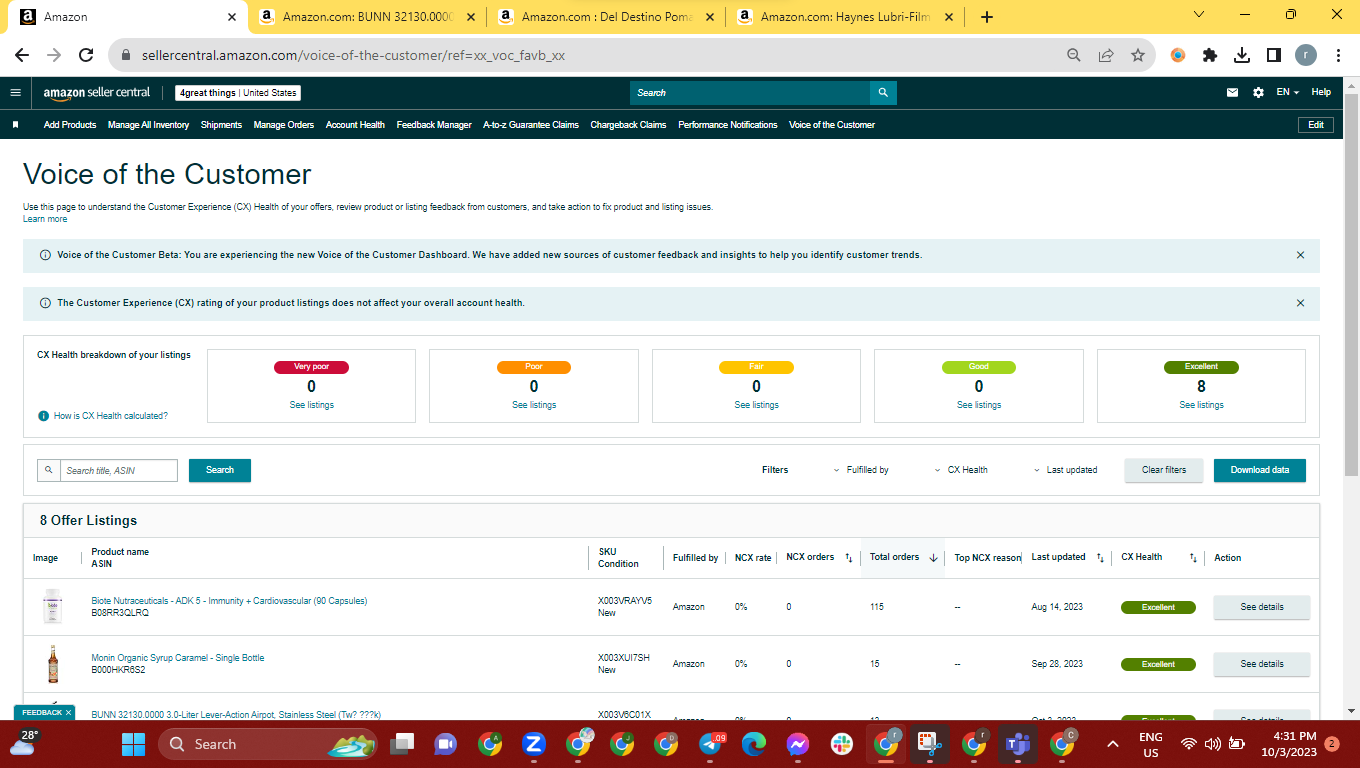This screenshot has width=1360, height=768.
Task: Click the Seller Central top search box
Action: 750,93
